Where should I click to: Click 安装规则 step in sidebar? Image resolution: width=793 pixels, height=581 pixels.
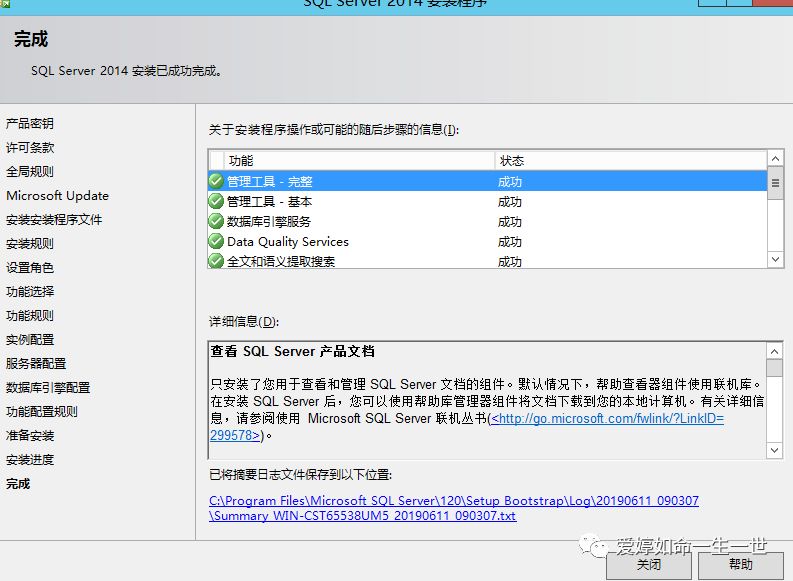coord(29,244)
